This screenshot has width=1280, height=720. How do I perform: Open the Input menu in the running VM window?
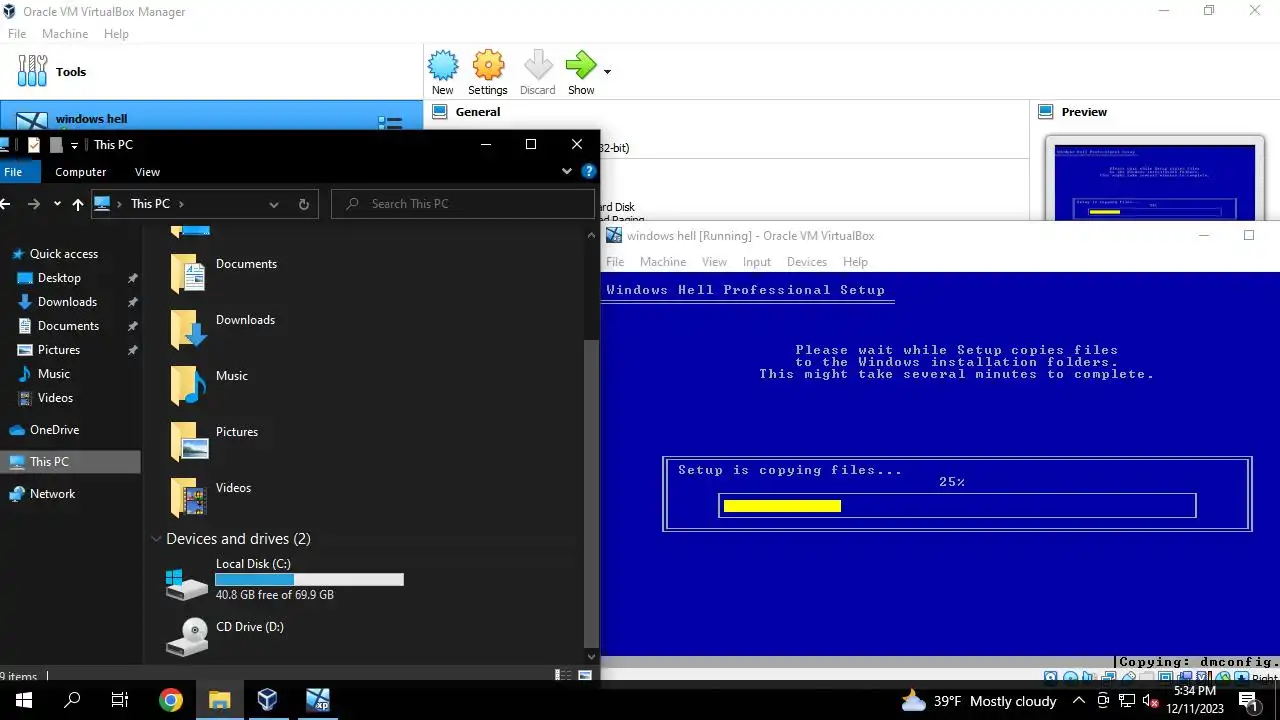pyautogui.click(x=757, y=262)
